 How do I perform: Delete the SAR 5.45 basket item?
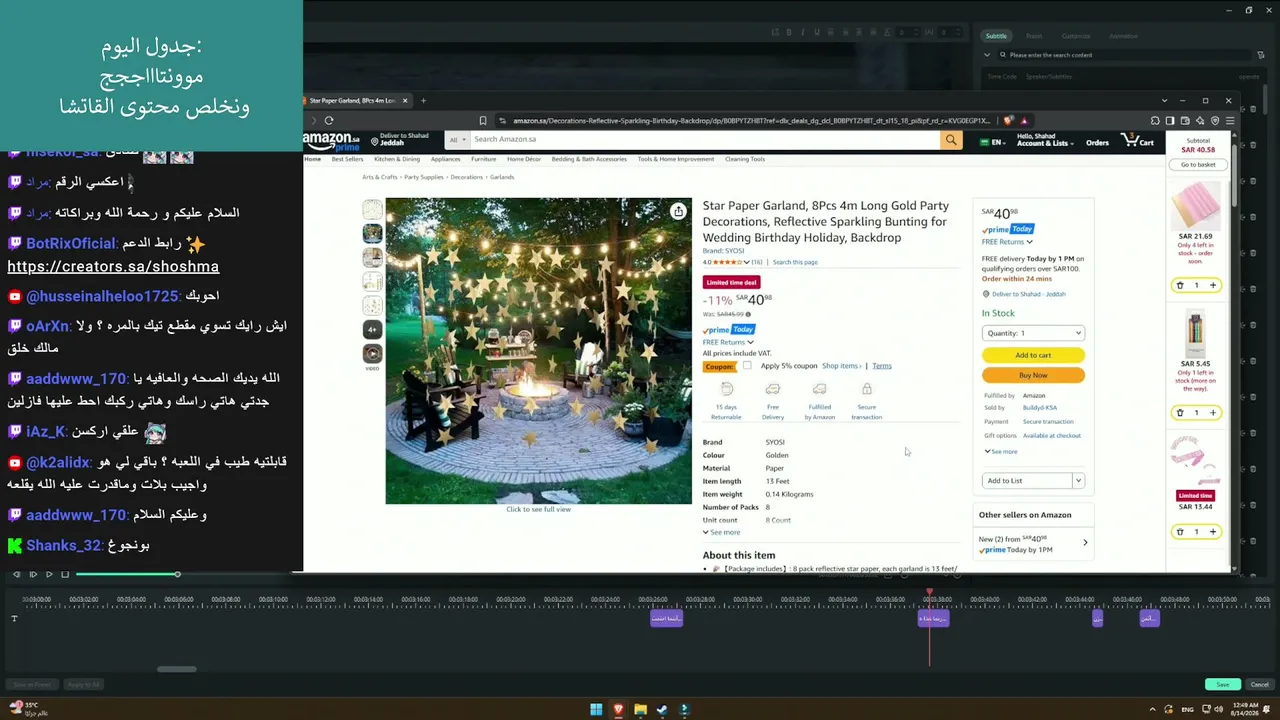point(1180,413)
